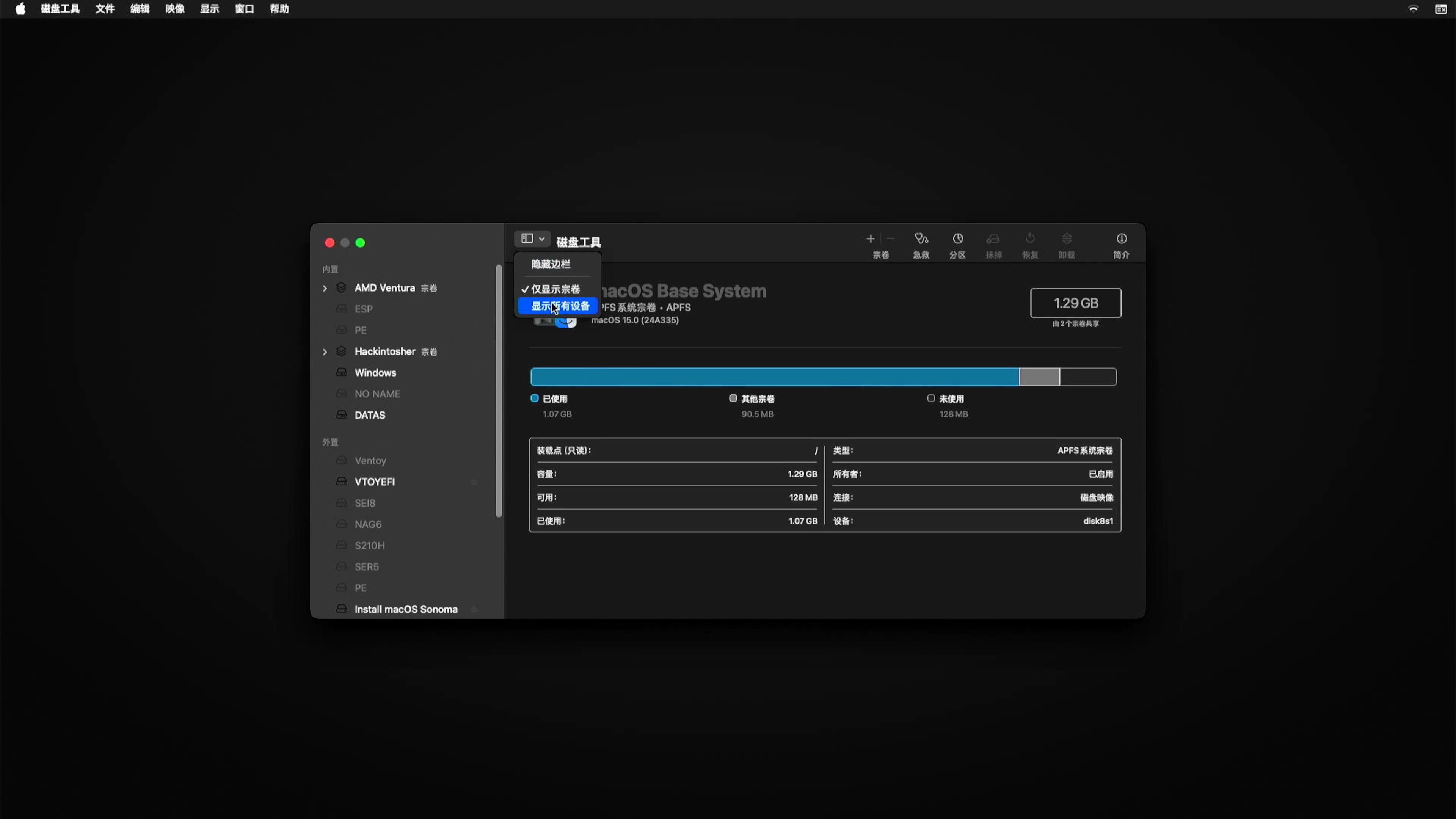Click the 磁盘映像 connection value
Viewport: 1456px width, 819px height.
[x=1097, y=497]
